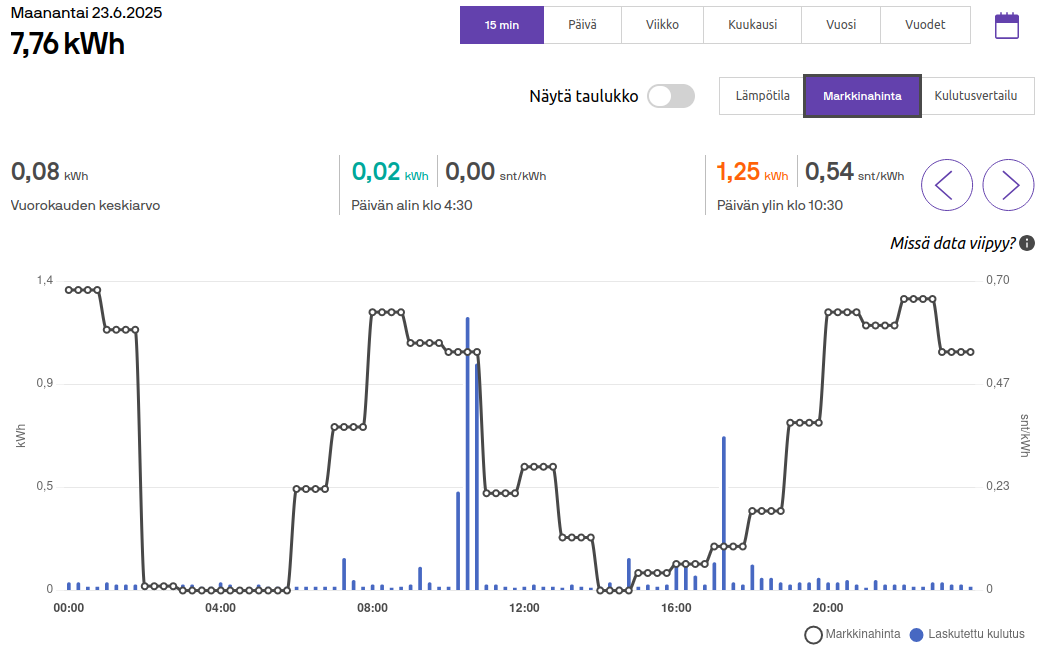Toggle Laskutettu kulutus legend dot
Screen dimensions: 1049x656
click(x=916, y=634)
